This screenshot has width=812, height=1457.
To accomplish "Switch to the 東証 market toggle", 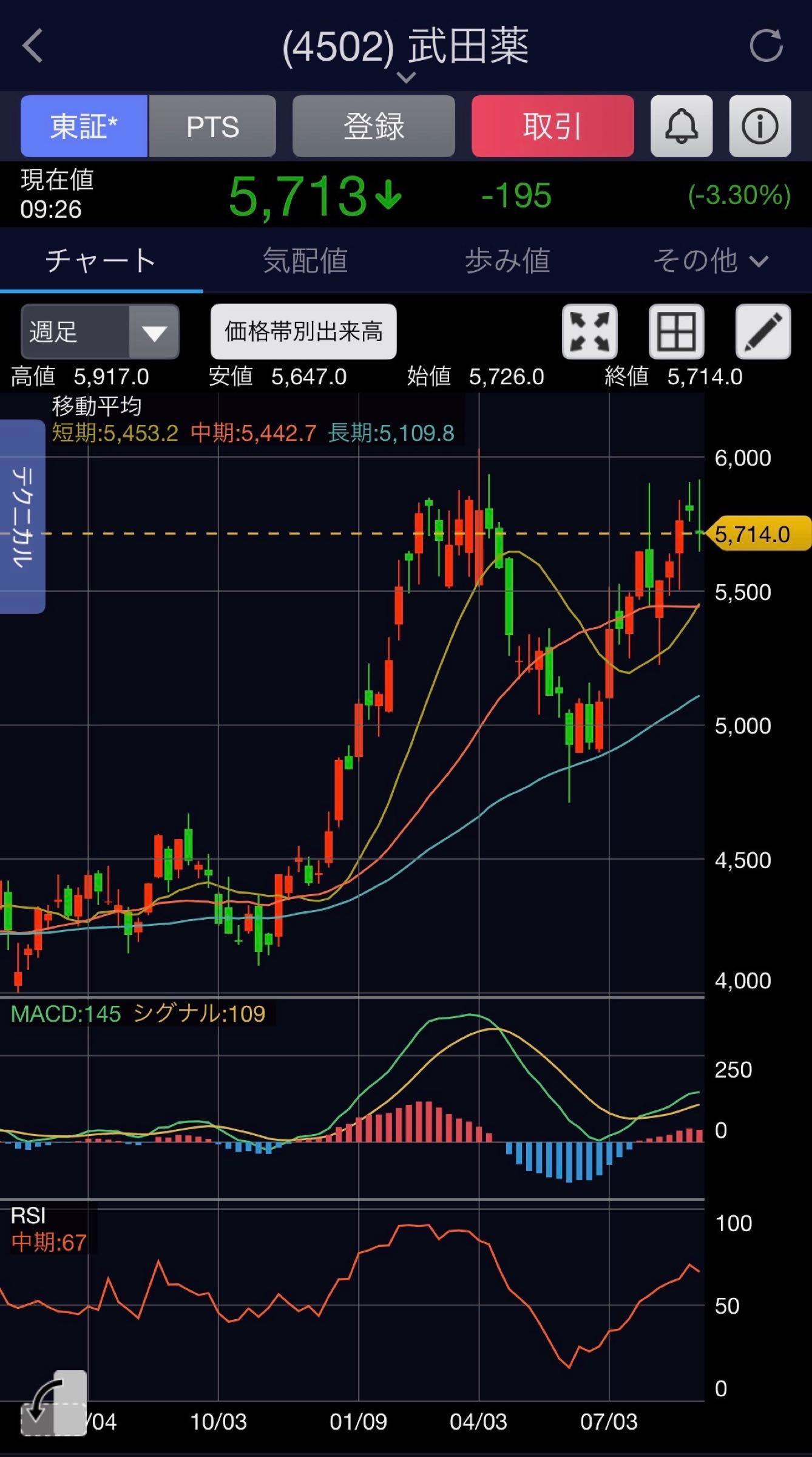I will point(84,126).
